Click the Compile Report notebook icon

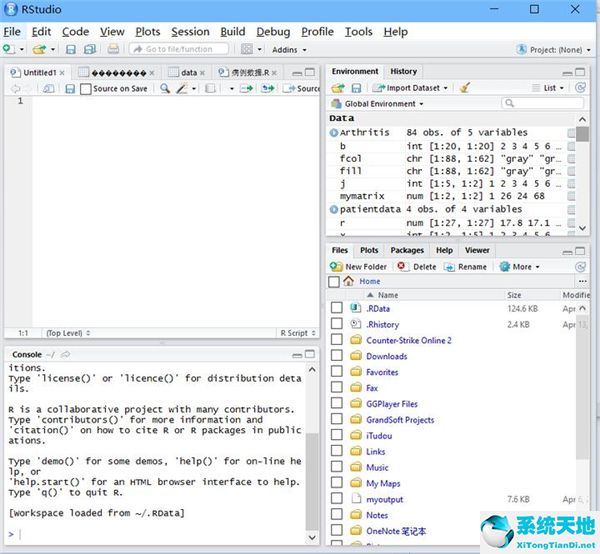(x=210, y=89)
